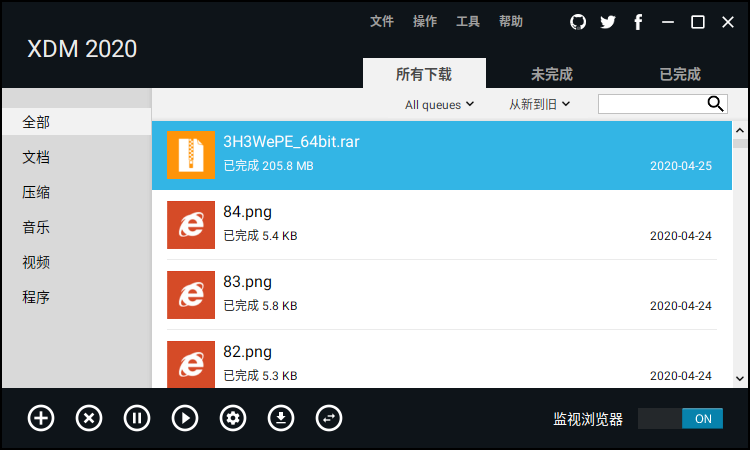Screen dimensions: 750x450
Task: Select the 84.png file name
Action: (247, 212)
